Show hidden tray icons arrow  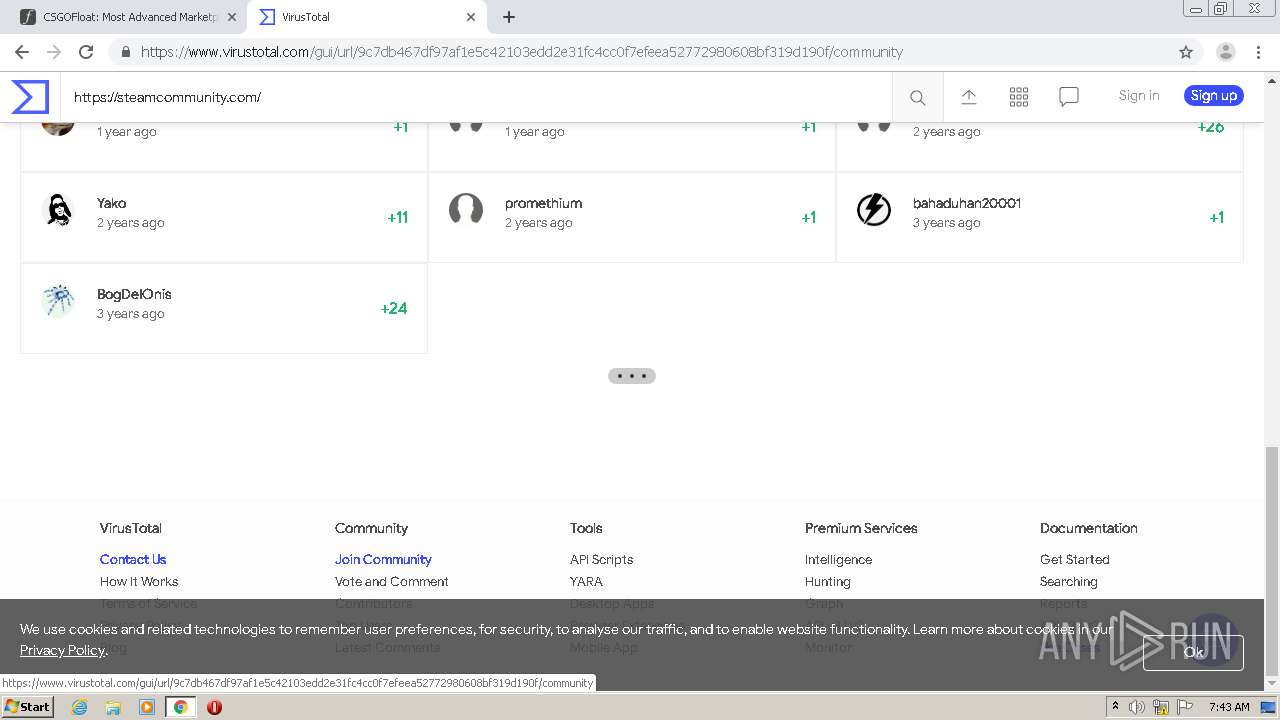coord(1115,707)
